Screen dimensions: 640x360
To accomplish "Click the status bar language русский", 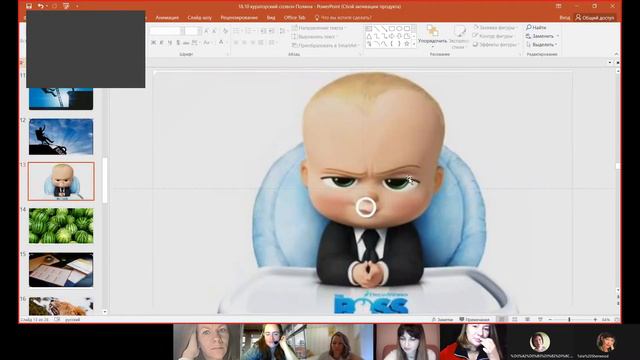I will [x=73, y=320].
